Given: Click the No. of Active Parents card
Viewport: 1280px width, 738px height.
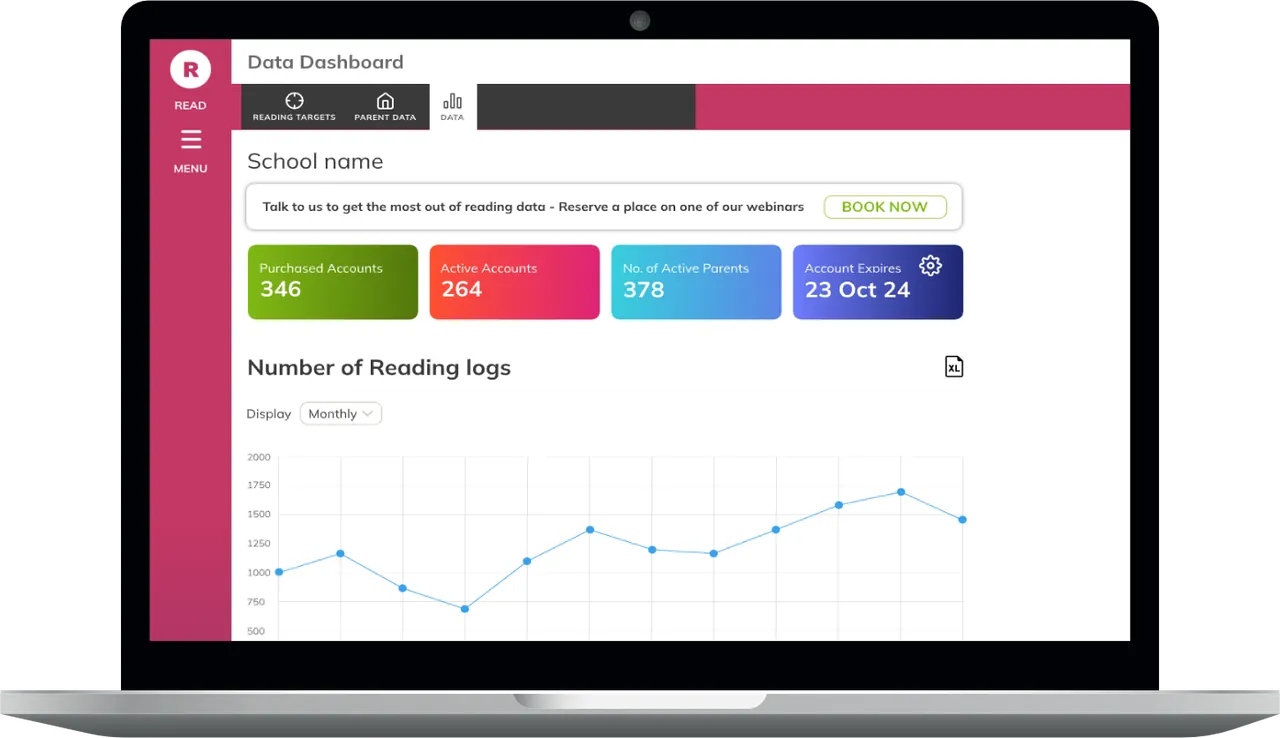Looking at the screenshot, I should click(696, 282).
